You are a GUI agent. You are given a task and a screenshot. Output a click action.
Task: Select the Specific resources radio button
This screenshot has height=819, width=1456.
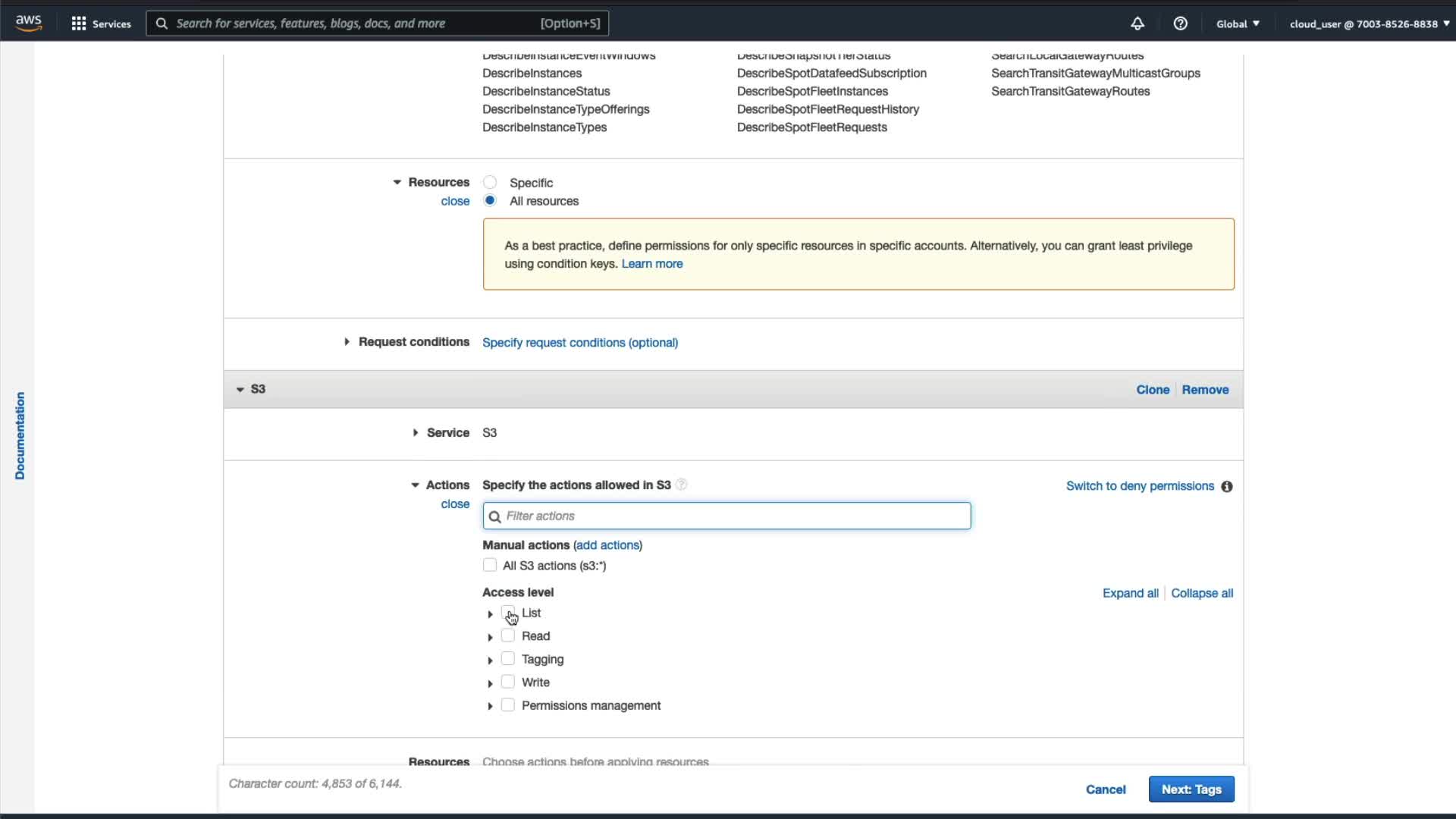click(490, 182)
